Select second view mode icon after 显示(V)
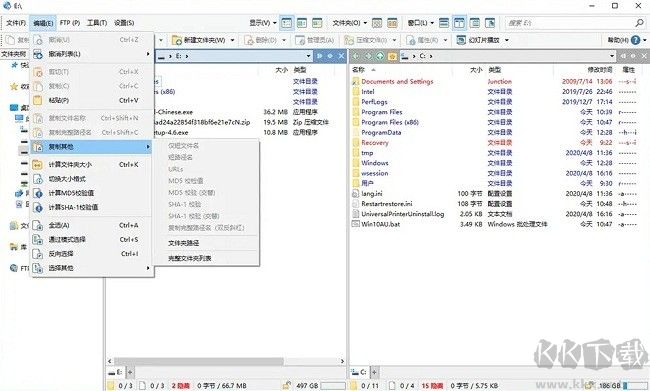 (x=302, y=23)
